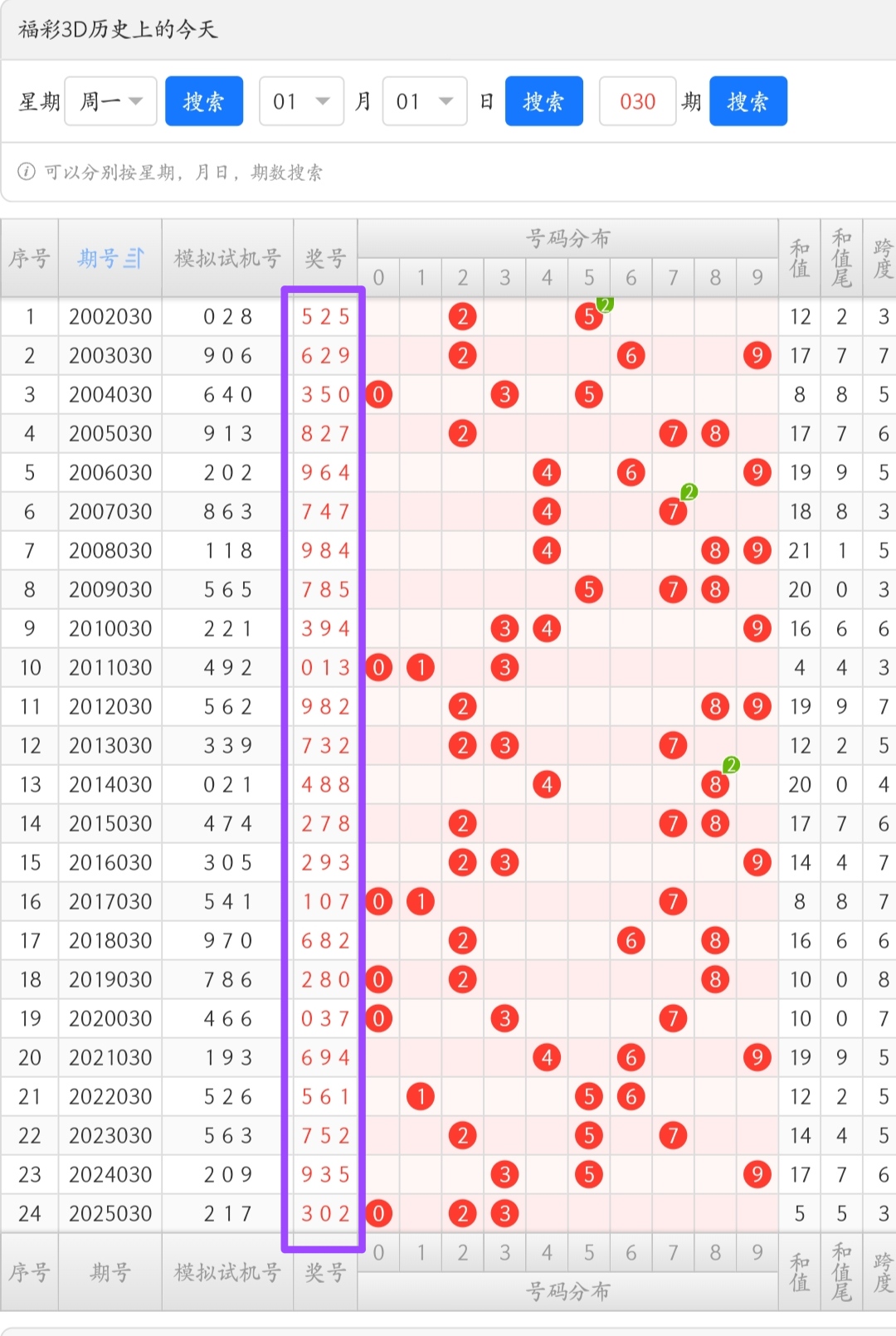This screenshot has width=896, height=1336.
Task: Click the 期号 column header at top
Action: [x=100, y=259]
